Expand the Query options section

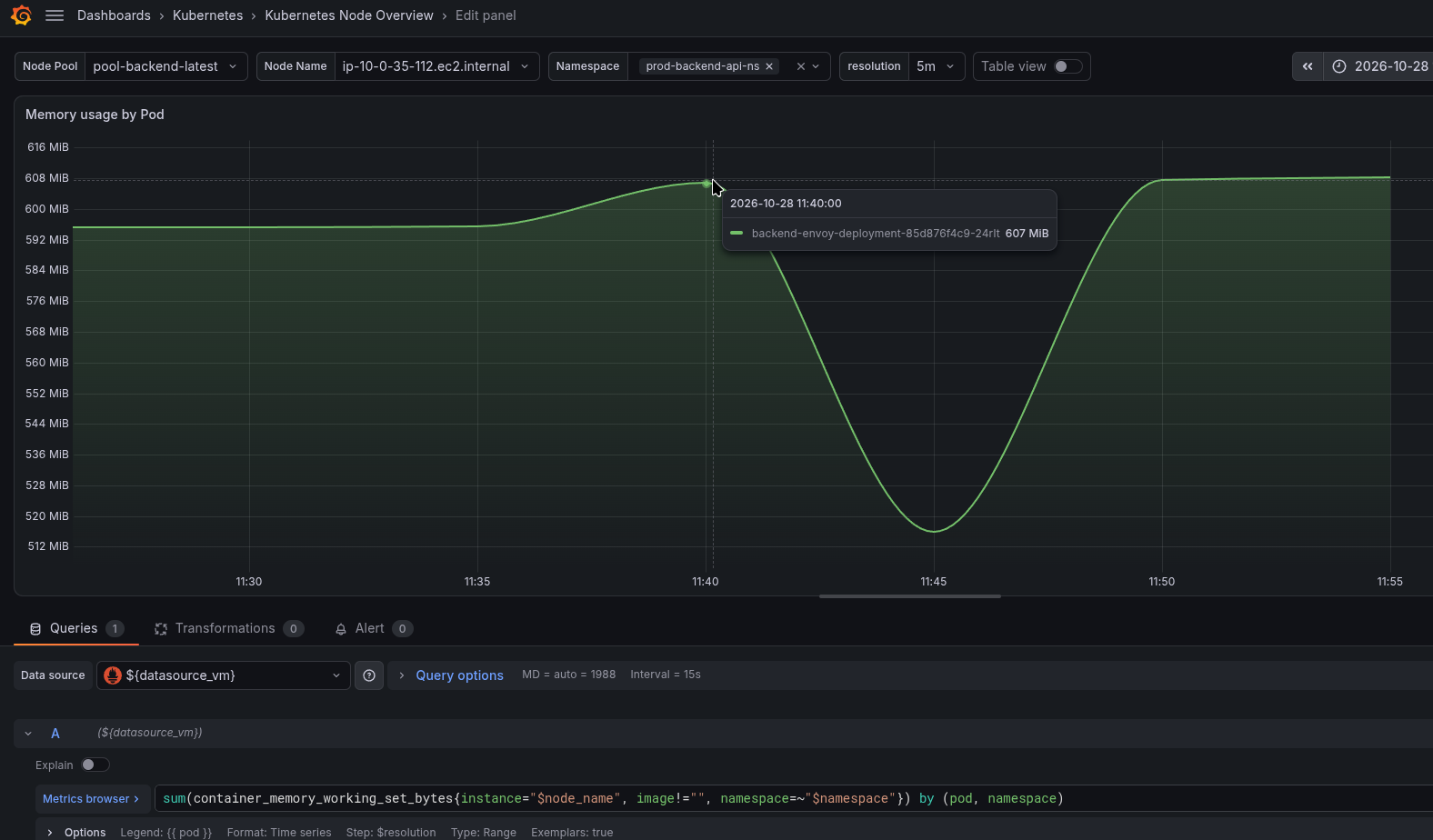[451, 675]
